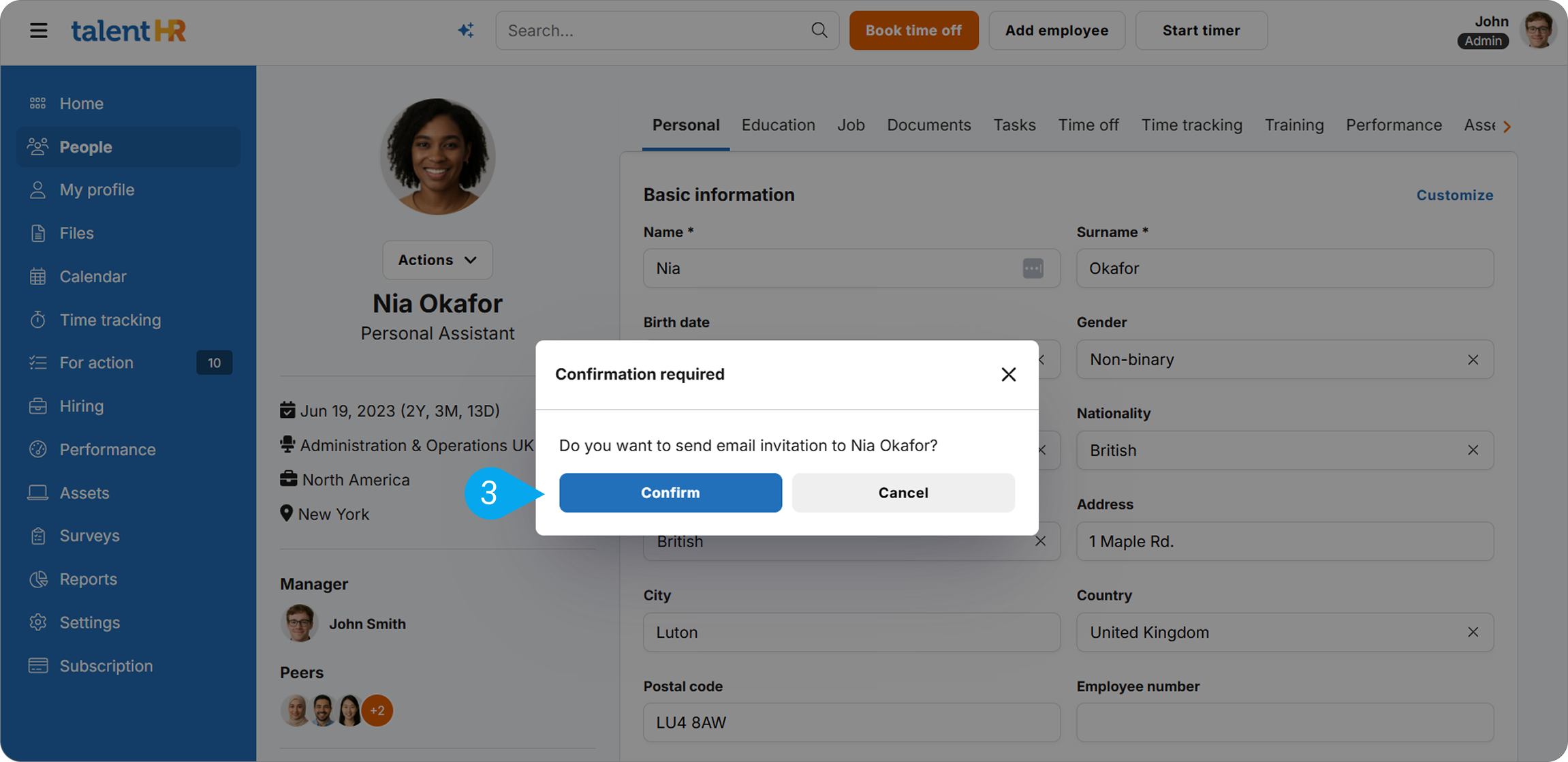The image size is (1568, 762).
Task: Click the search magnifier icon
Action: pos(819,31)
